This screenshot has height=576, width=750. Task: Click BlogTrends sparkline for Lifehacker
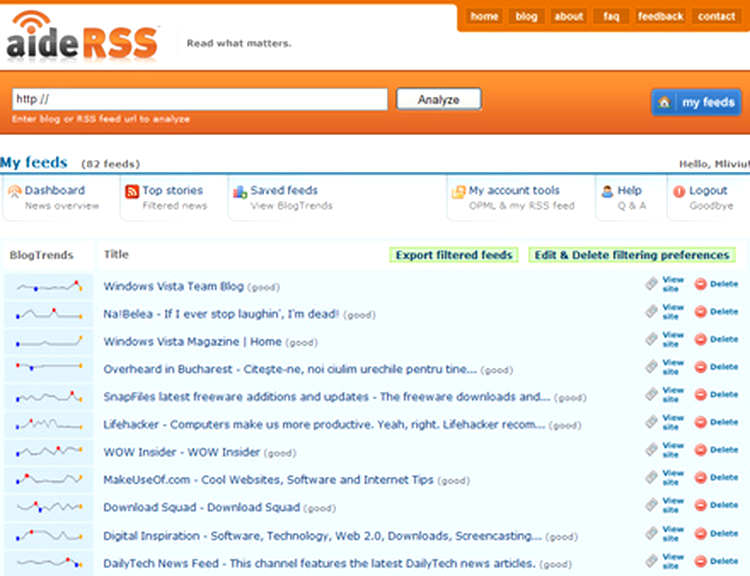tap(49, 424)
